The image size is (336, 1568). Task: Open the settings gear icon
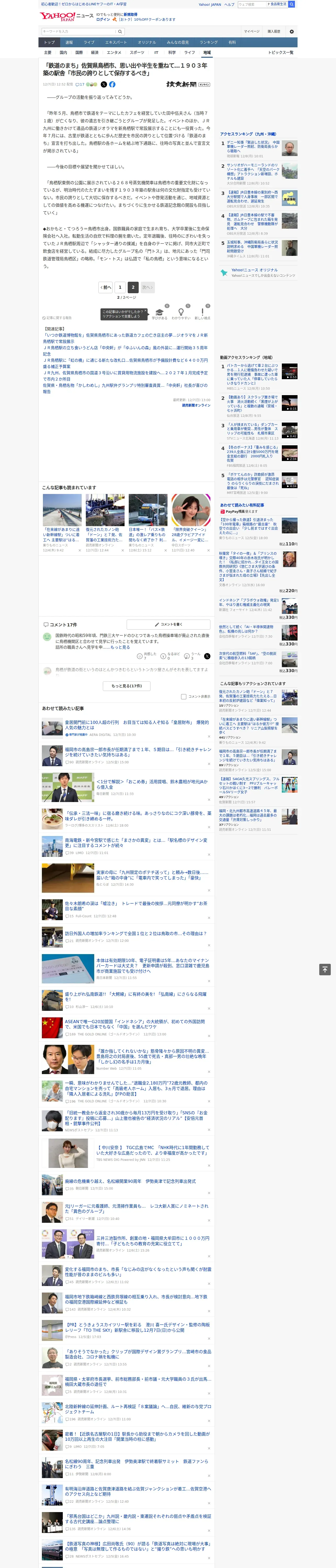(x=292, y=32)
